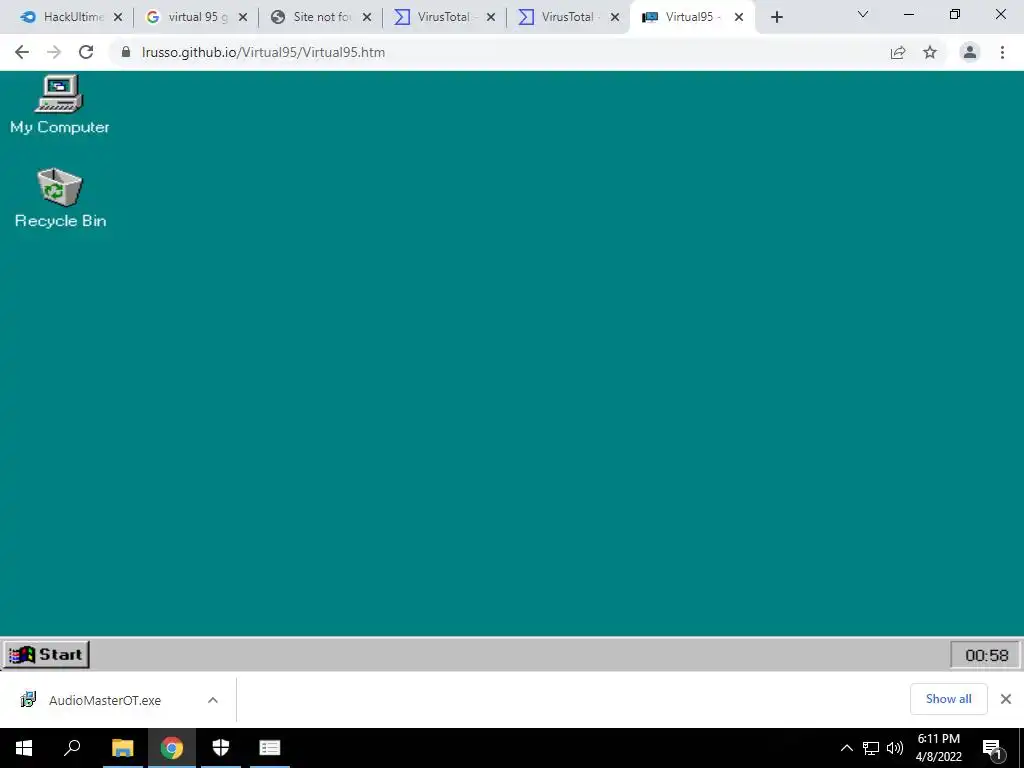
Task: Share this page icon
Action: [x=898, y=52]
